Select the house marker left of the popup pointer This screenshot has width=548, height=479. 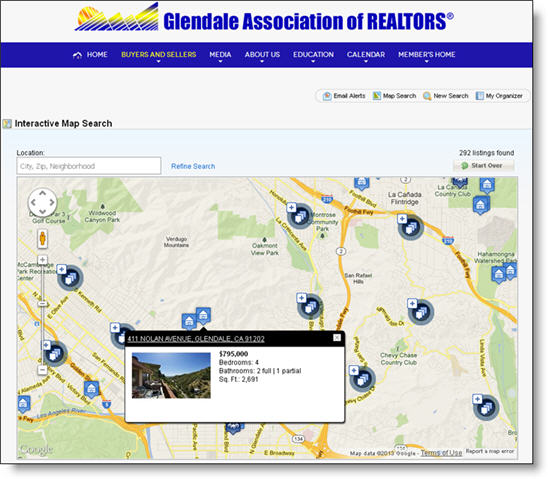coord(189,322)
